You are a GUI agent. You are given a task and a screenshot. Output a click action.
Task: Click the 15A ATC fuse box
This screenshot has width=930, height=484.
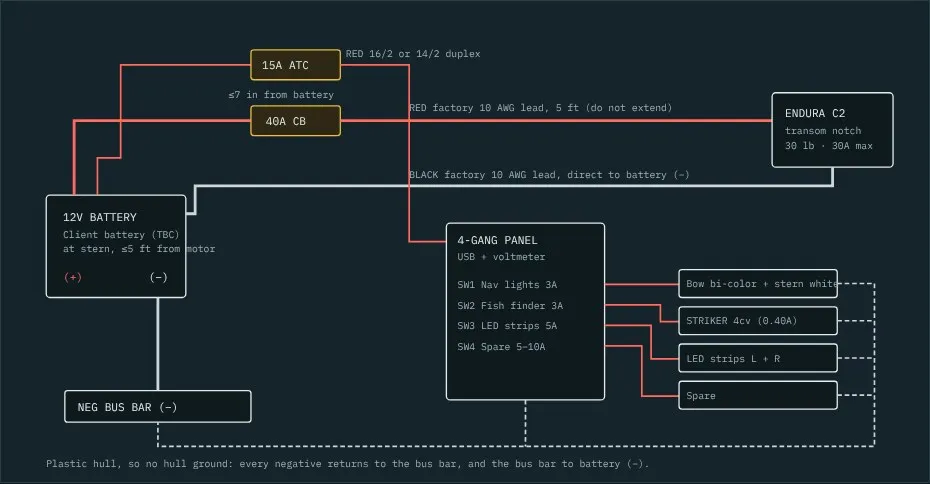click(295, 65)
